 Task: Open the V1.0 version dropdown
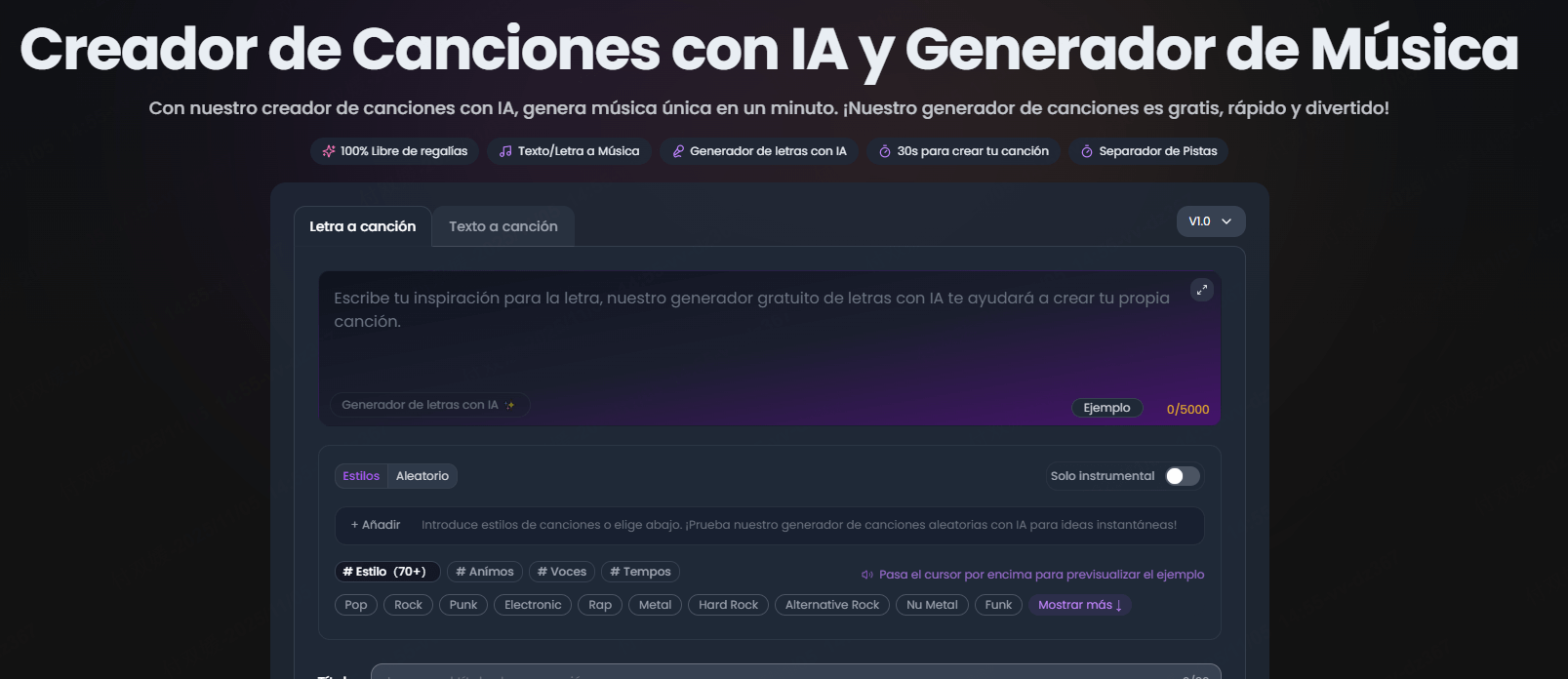pyautogui.click(x=1210, y=221)
